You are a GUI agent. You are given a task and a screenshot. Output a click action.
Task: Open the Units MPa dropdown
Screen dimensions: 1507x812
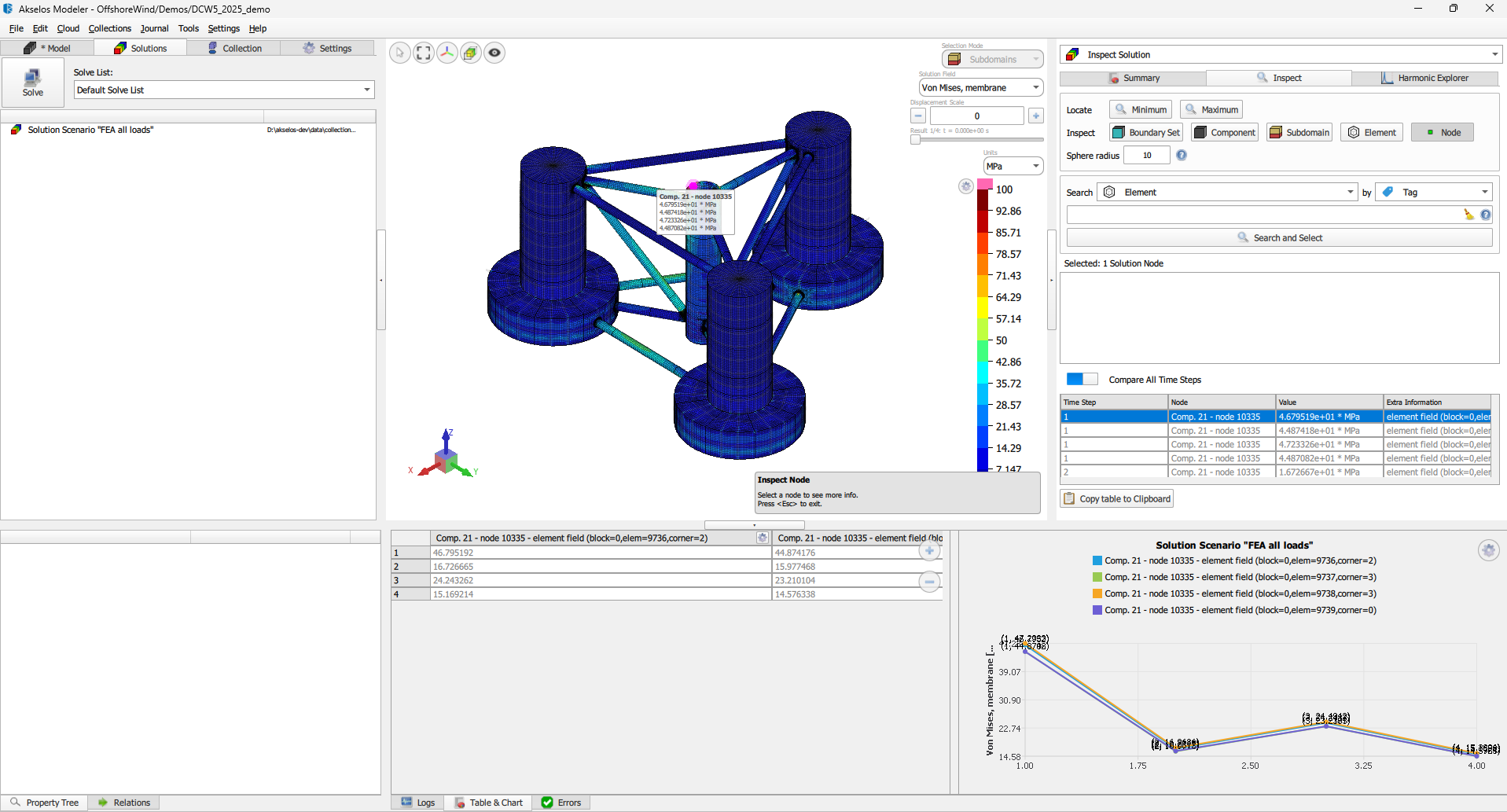[x=1013, y=166]
